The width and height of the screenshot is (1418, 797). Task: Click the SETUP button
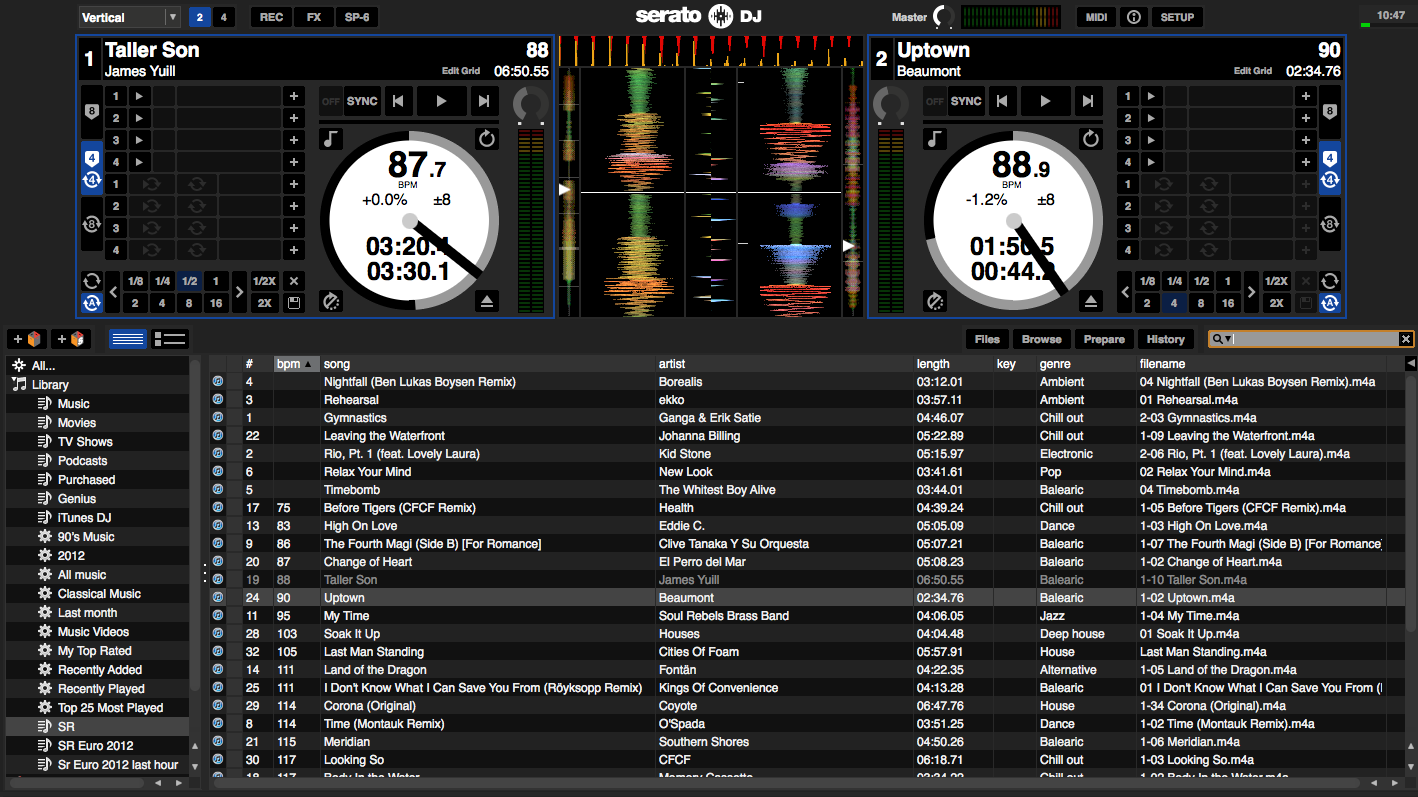1177,17
